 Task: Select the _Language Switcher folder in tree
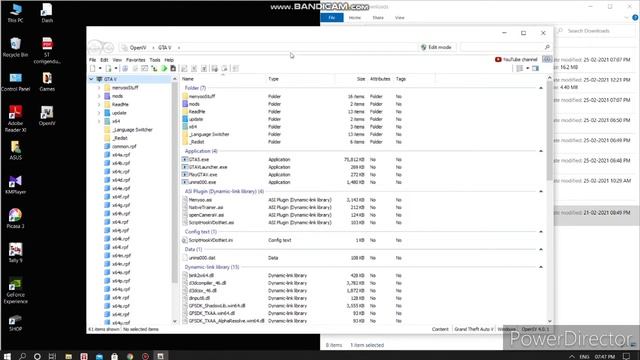(x=132, y=130)
